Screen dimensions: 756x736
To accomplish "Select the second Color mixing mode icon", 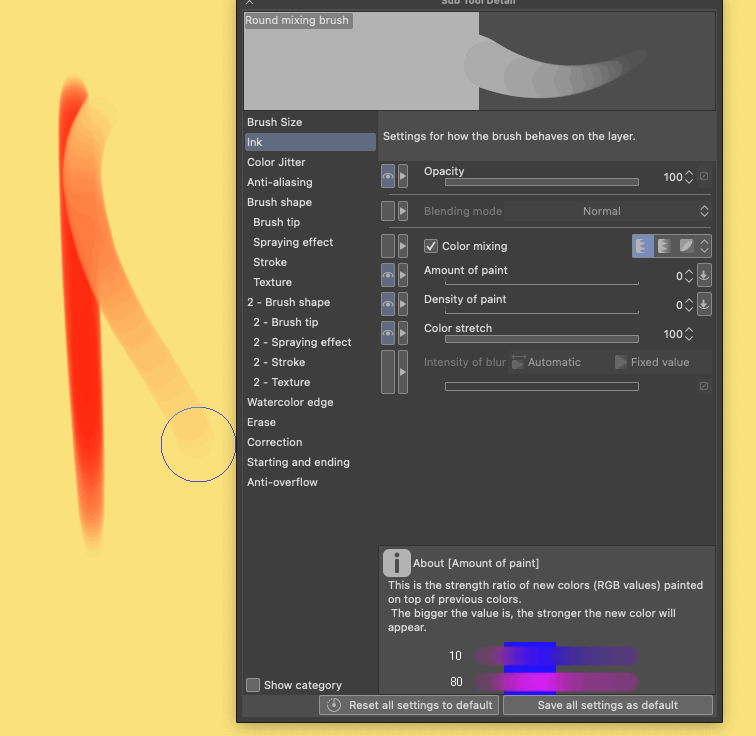I will point(664,246).
